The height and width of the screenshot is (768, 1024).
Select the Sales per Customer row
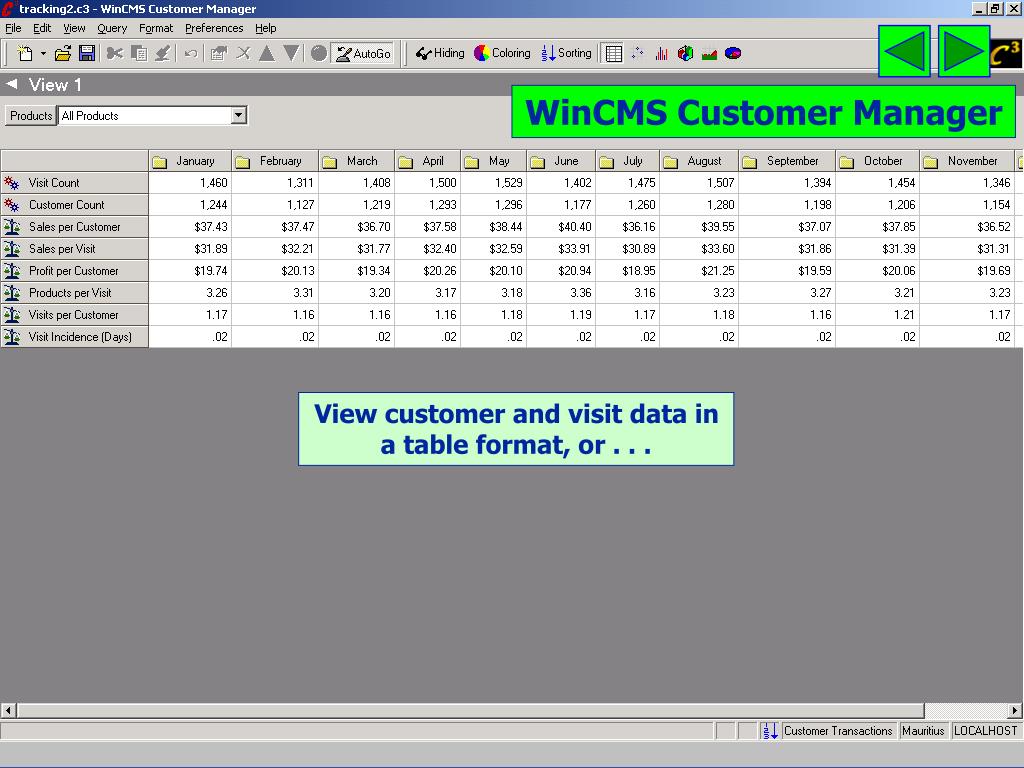pos(74,227)
